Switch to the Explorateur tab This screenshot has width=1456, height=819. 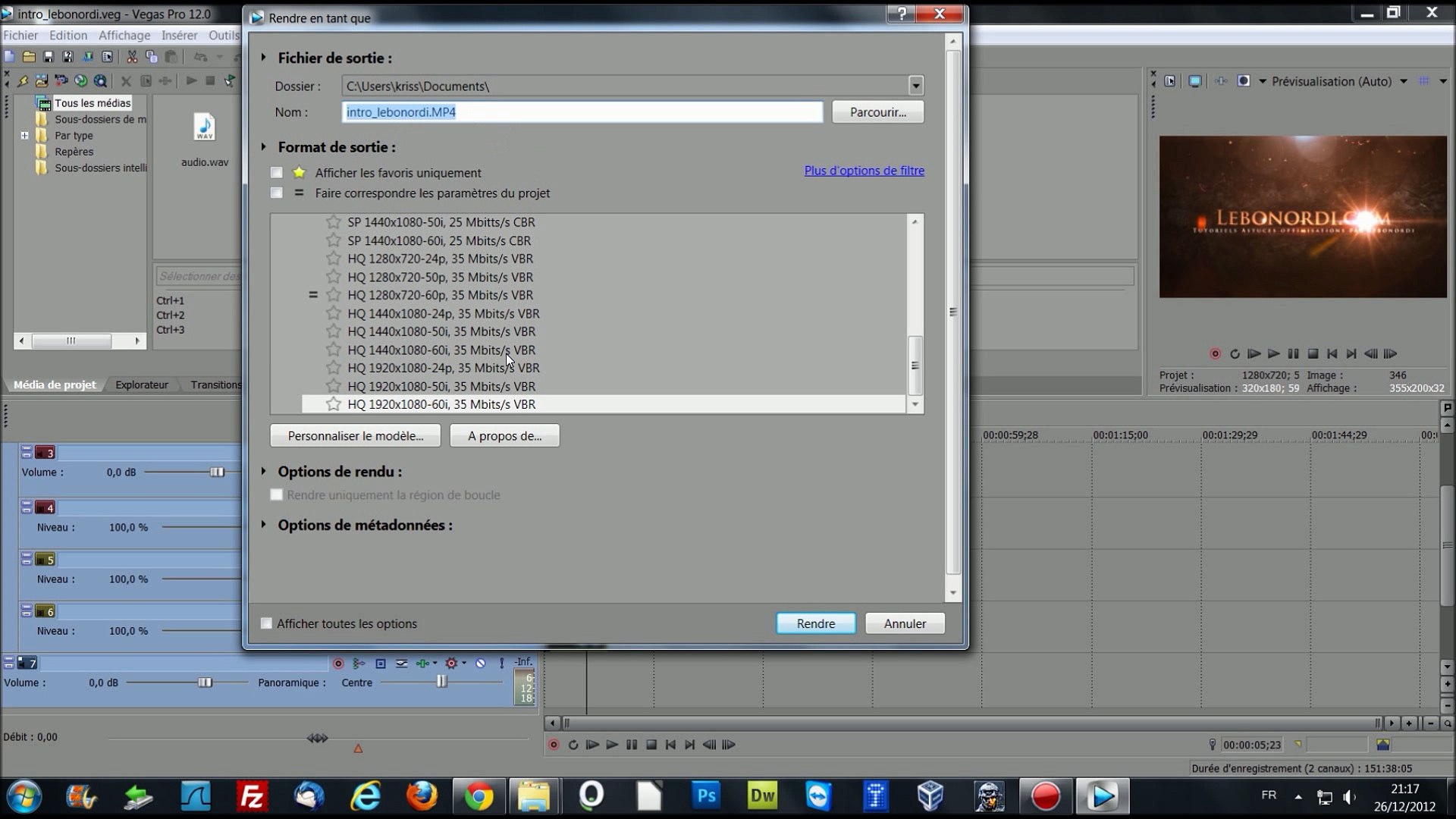(142, 385)
